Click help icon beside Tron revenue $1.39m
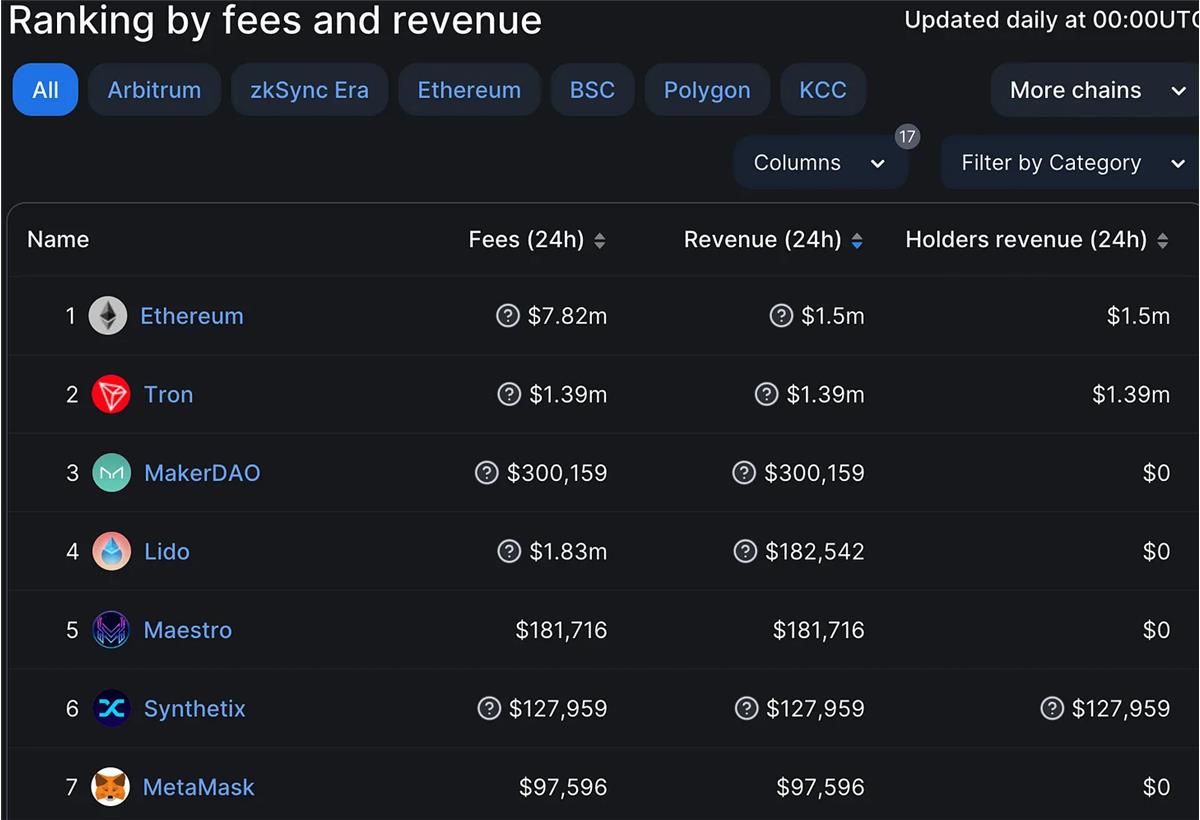The image size is (1200, 820). 766,395
